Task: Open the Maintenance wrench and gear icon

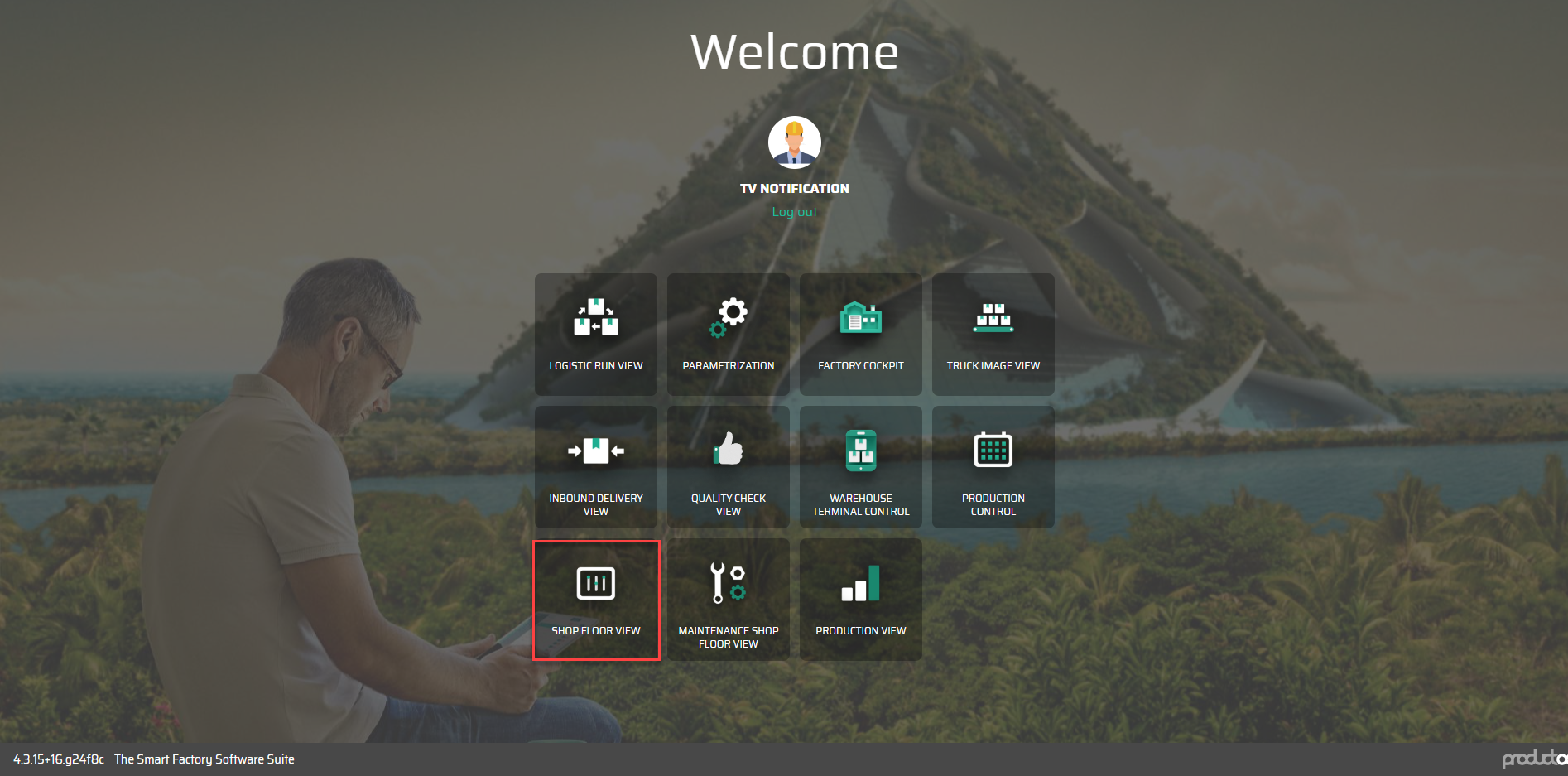Action: (x=729, y=583)
